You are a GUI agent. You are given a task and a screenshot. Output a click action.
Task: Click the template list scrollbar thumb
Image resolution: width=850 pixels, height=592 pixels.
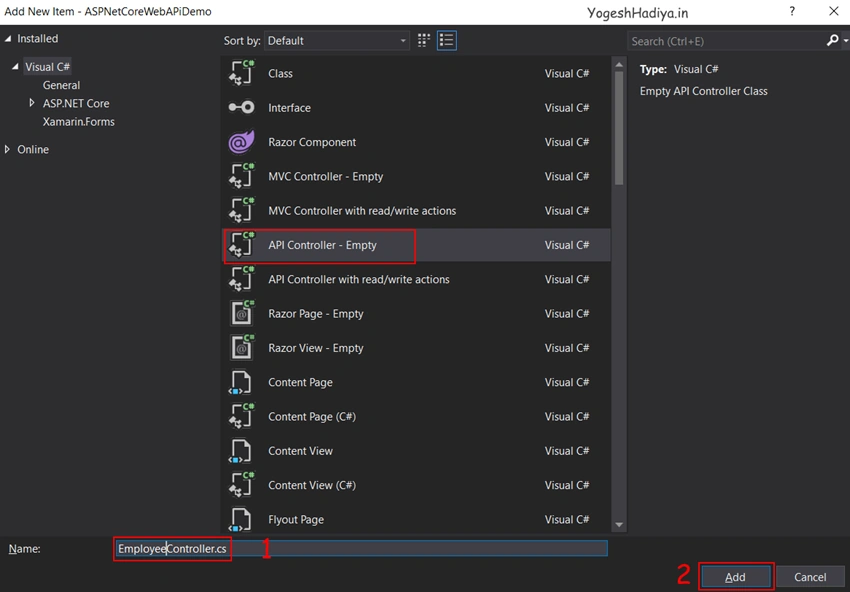coord(619,127)
